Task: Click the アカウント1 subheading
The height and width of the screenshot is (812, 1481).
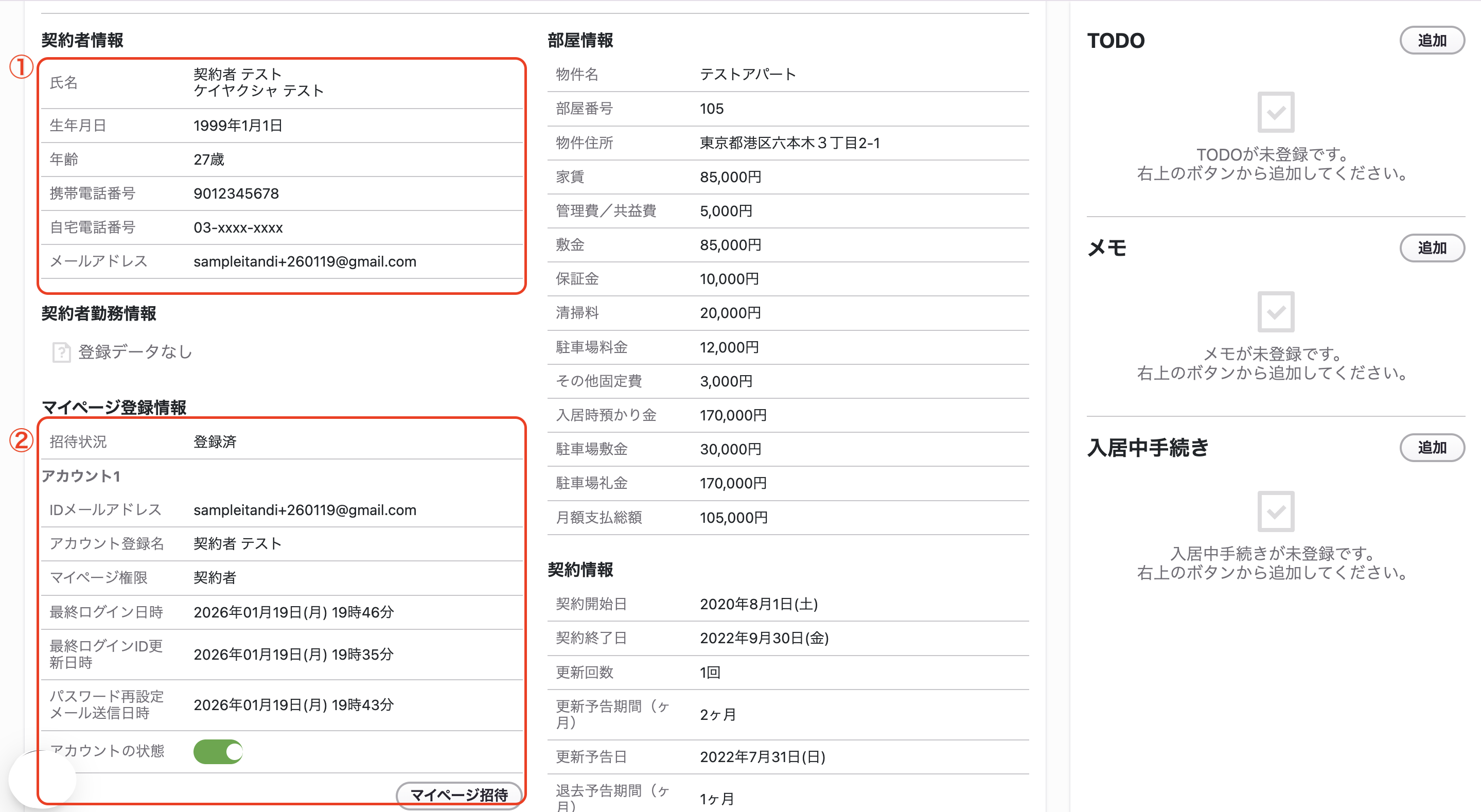Action: point(81,476)
